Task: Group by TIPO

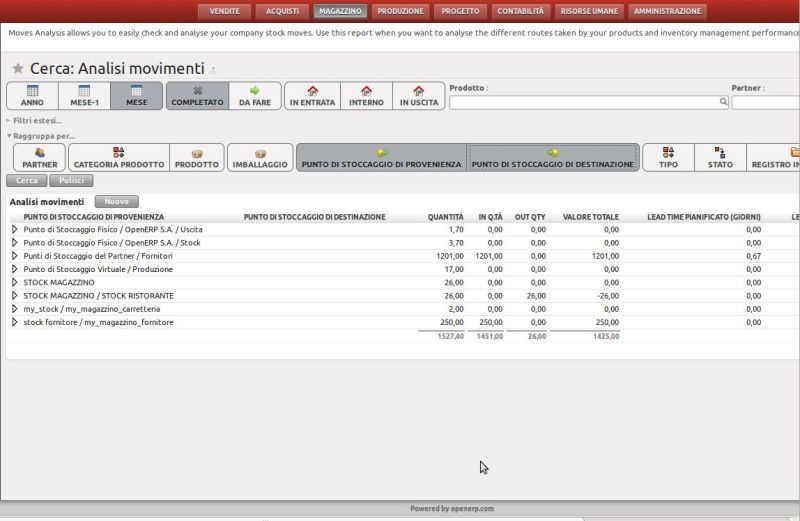Action: (668, 158)
